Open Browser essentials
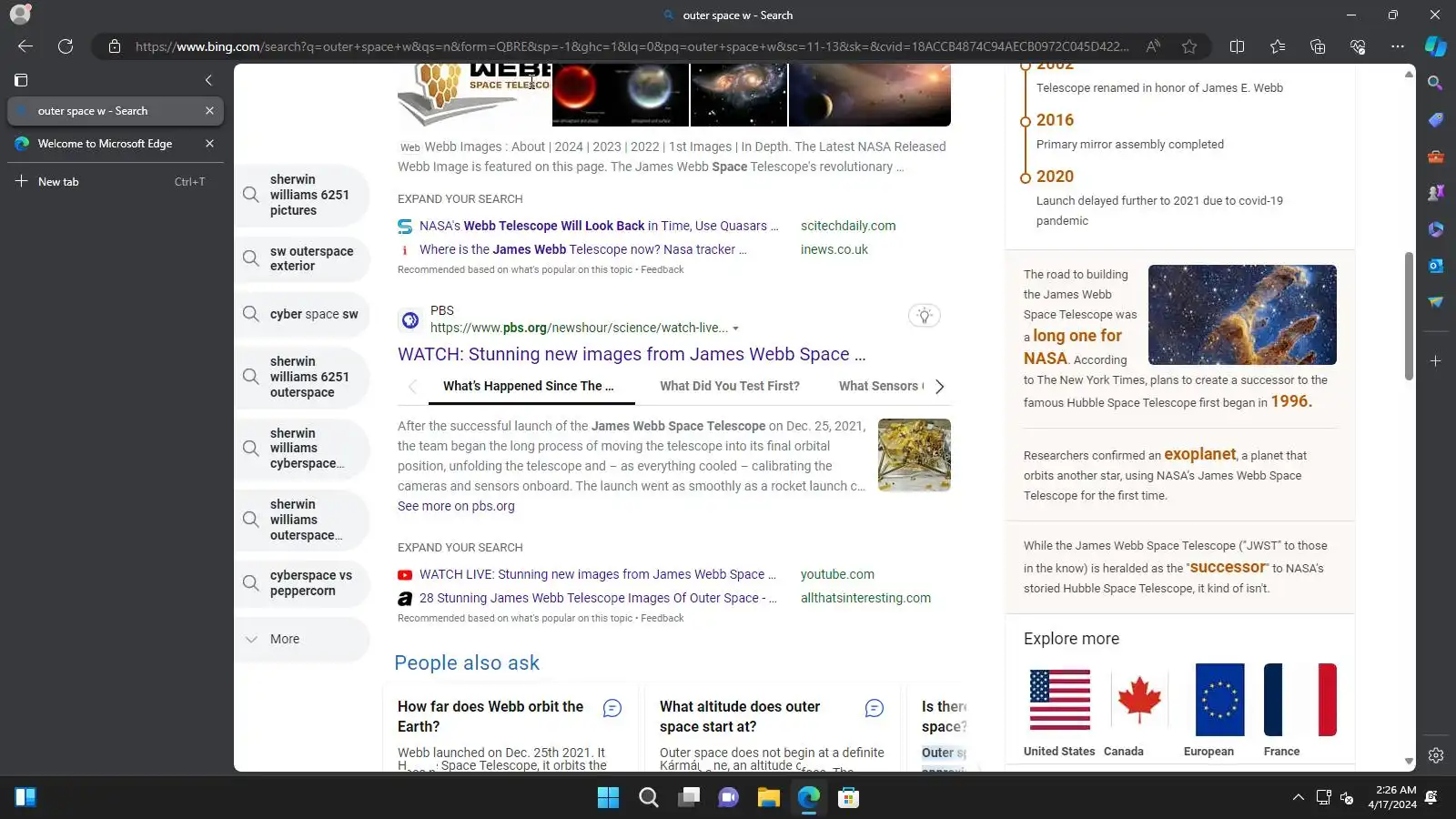Viewport: 1456px width, 819px height. 1358,46
